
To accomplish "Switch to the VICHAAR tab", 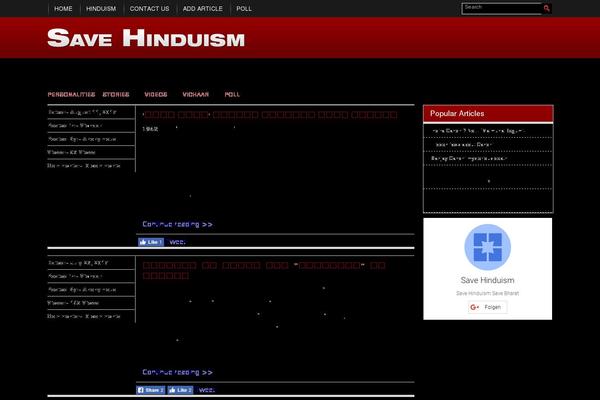I will (196, 95).
